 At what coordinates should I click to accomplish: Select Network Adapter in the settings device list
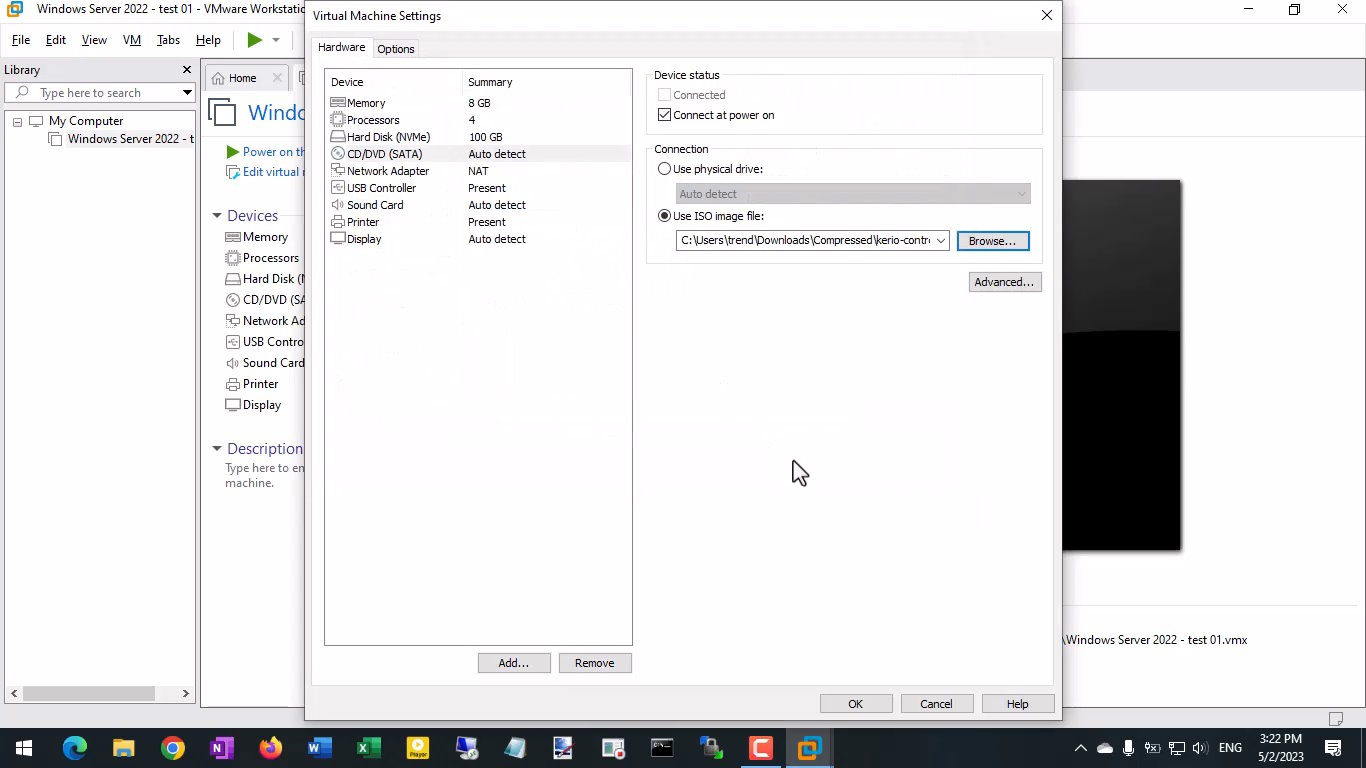[x=479, y=171]
